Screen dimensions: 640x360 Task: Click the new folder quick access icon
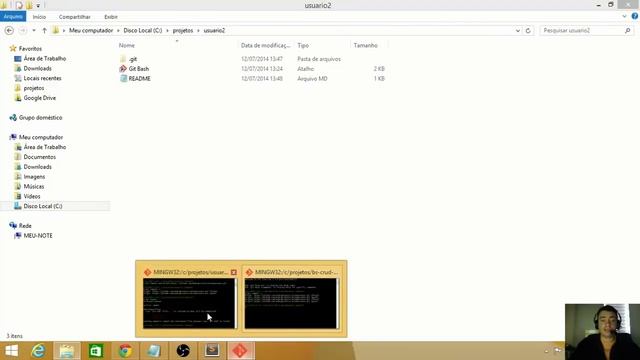pyautogui.click(x=29, y=5)
